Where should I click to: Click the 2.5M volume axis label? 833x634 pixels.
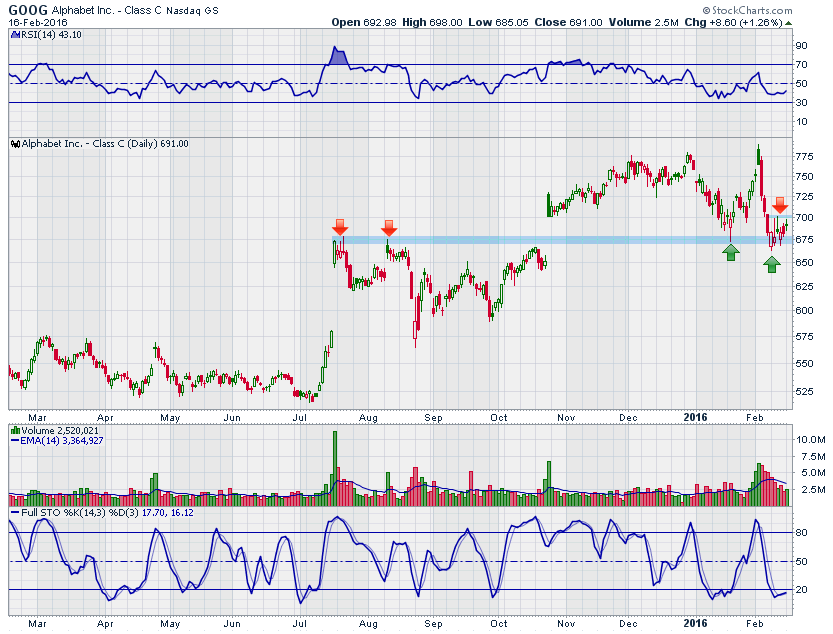click(x=813, y=489)
